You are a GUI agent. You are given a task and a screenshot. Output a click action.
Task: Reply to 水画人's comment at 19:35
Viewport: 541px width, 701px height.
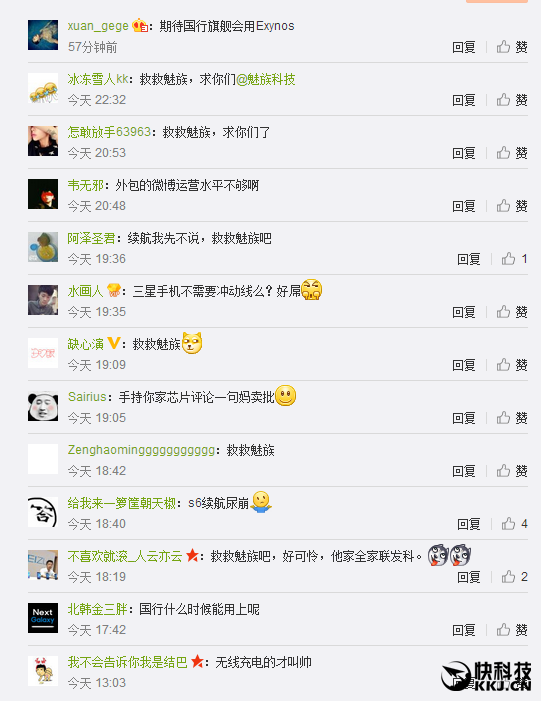pos(464,312)
